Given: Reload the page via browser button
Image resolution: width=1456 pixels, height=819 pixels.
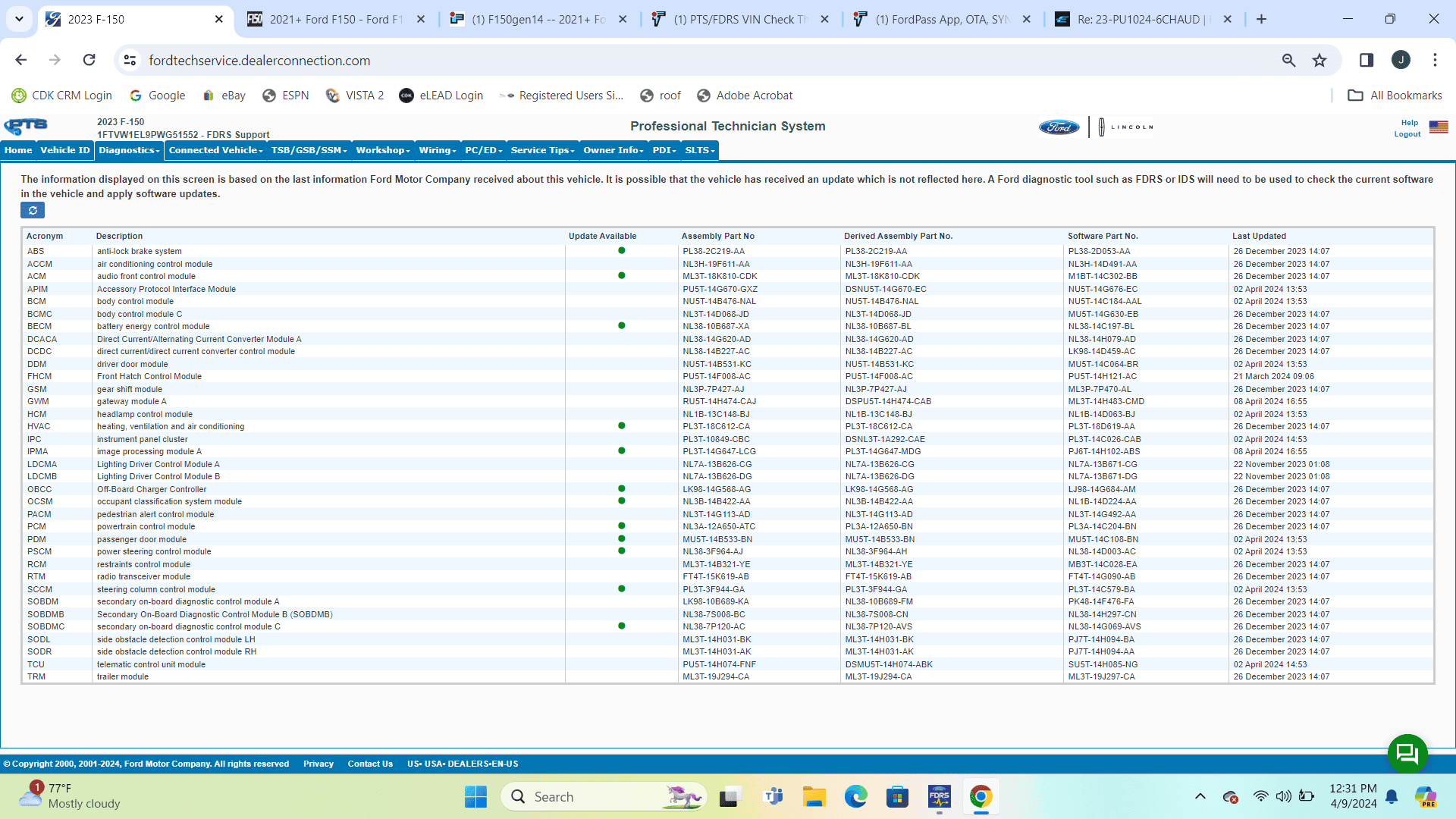Looking at the screenshot, I should click(89, 61).
